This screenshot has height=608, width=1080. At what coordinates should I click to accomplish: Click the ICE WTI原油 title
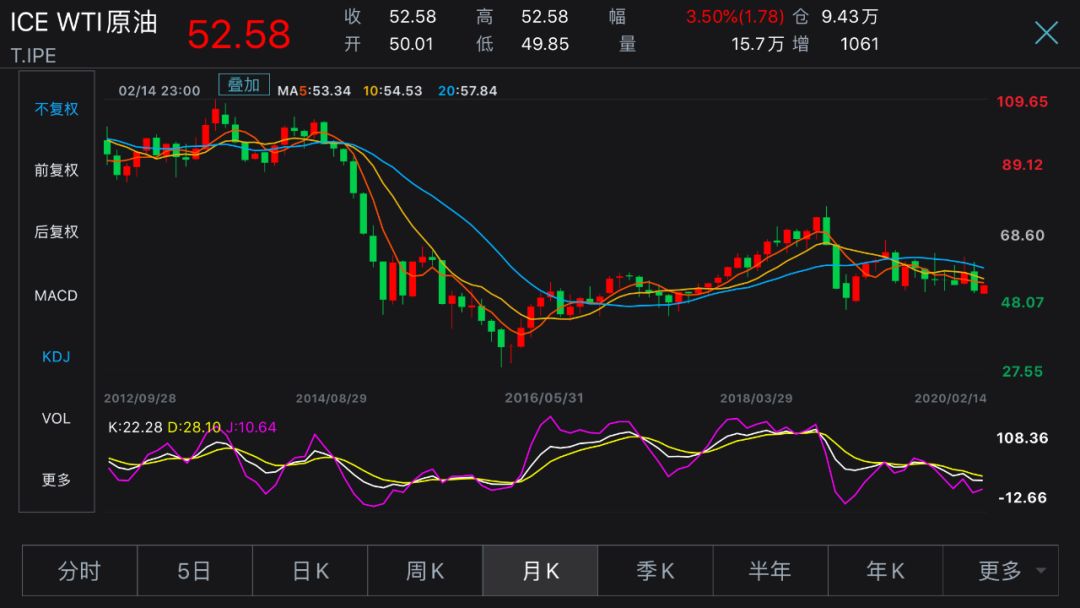point(84,22)
